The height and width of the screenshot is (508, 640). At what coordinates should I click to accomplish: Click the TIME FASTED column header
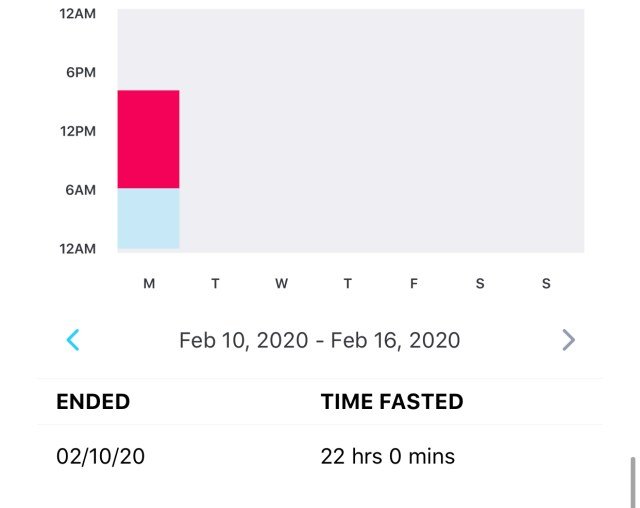click(x=392, y=402)
